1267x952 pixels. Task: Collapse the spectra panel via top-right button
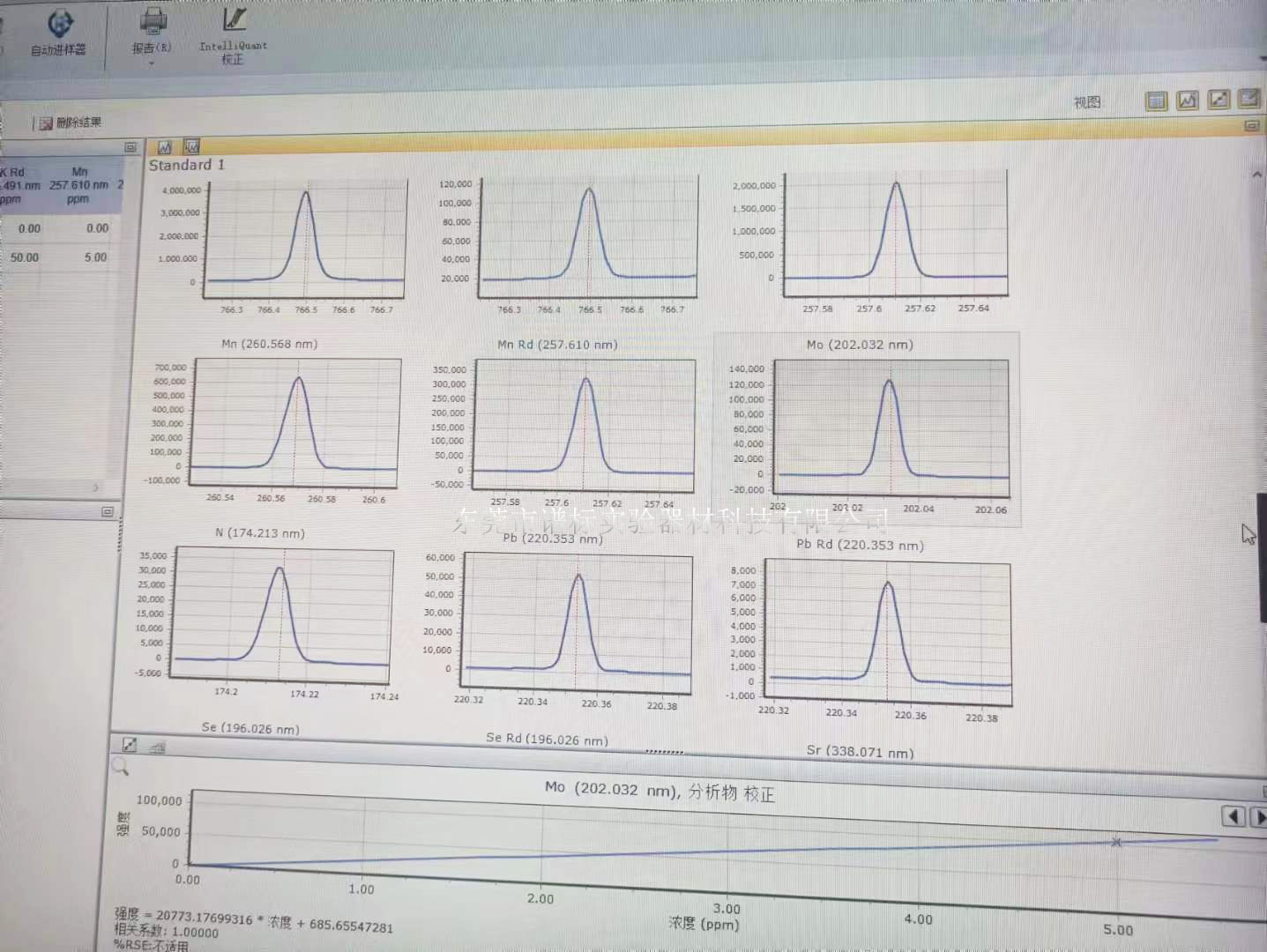point(1250,127)
